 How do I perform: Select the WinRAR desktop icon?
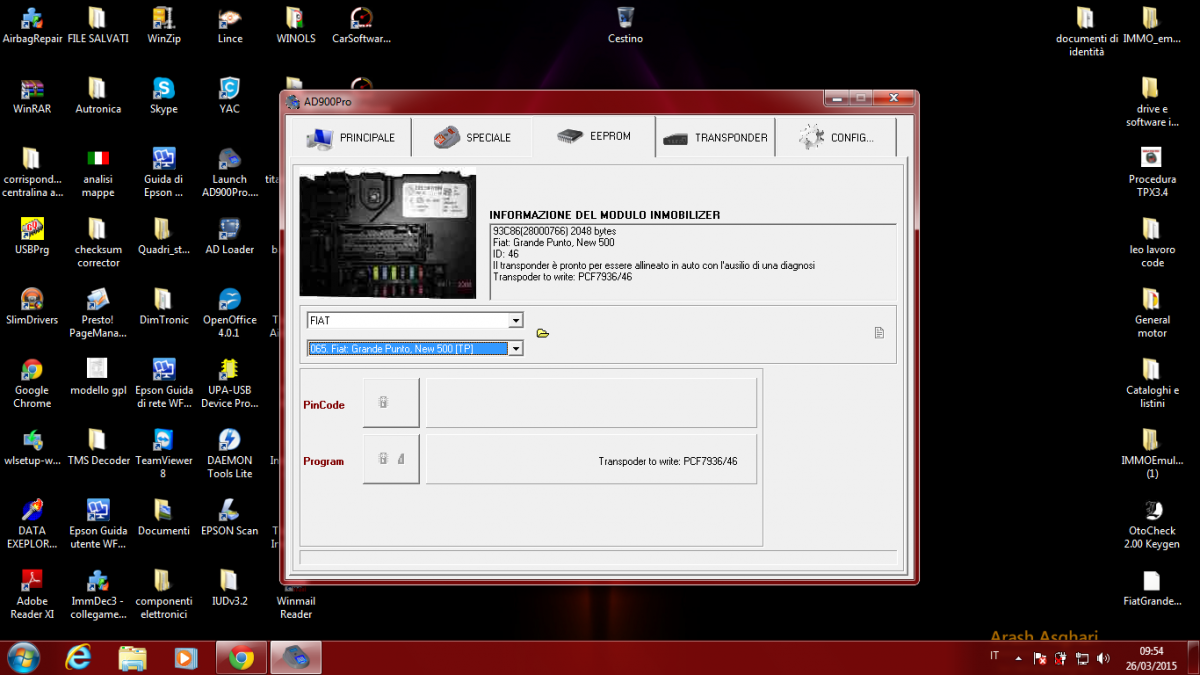[32, 96]
